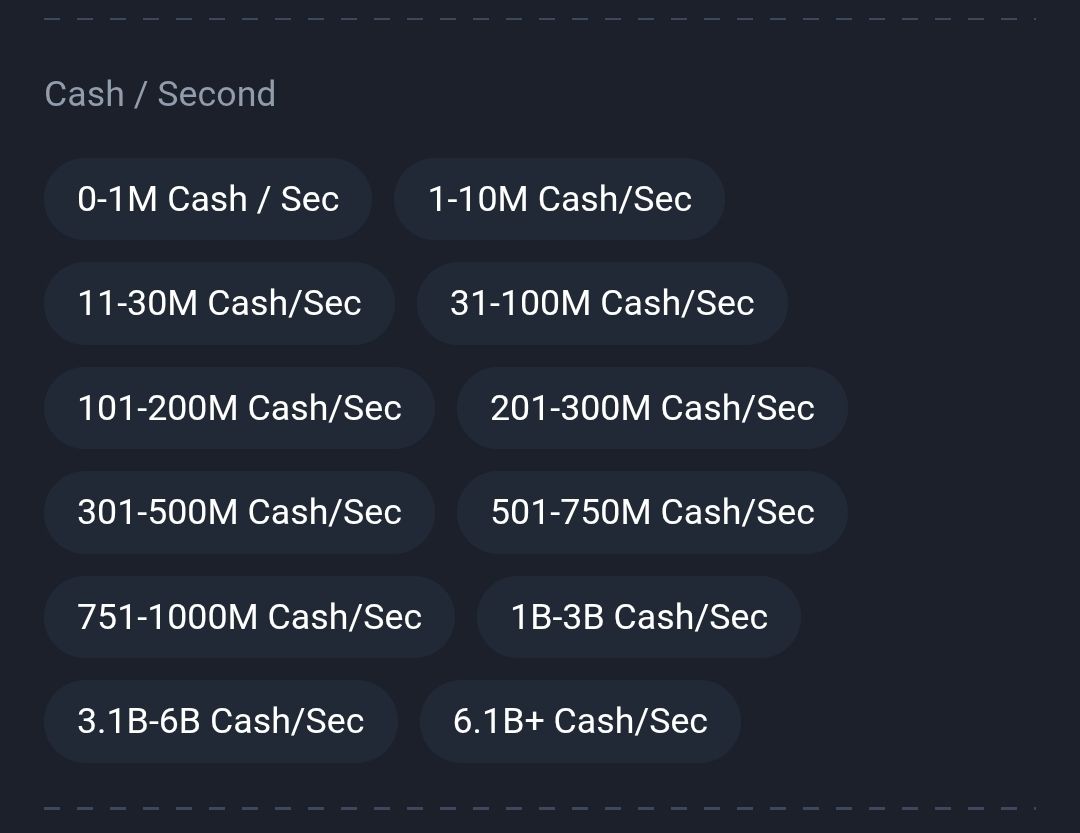Screen dimensions: 1080x833
Task: Pick the 31-100M Cash/Sec chip
Action: coord(602,303)
